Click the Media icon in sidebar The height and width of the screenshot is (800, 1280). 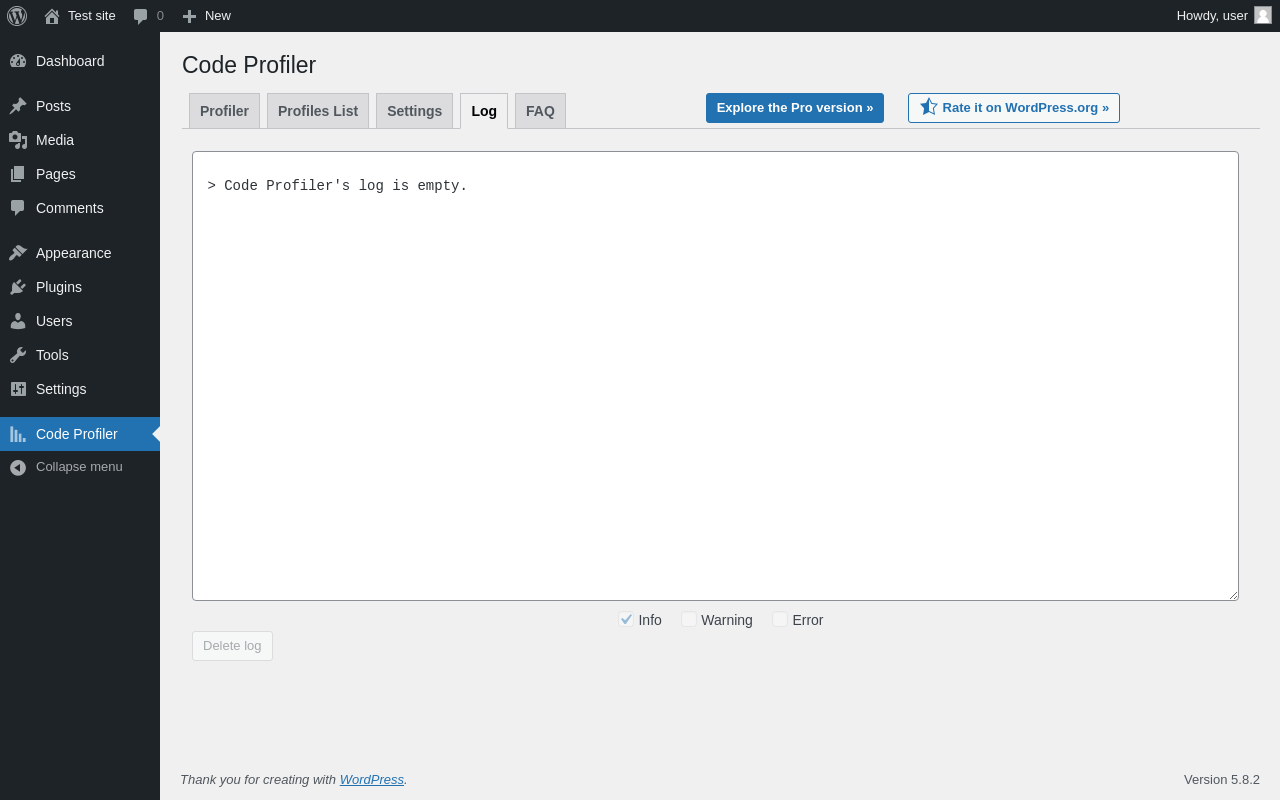coord(18,140)
